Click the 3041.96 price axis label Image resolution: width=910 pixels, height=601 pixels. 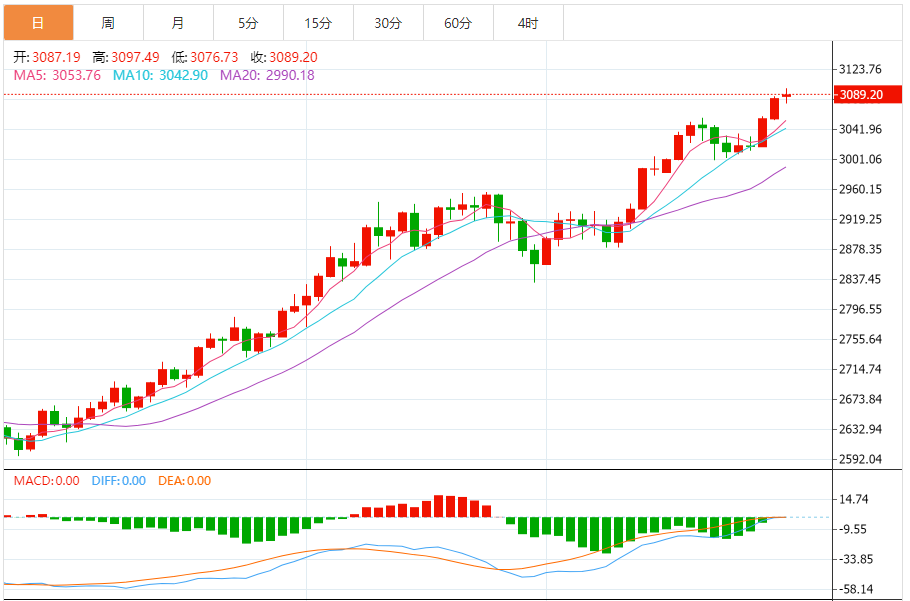coord(860,129)
